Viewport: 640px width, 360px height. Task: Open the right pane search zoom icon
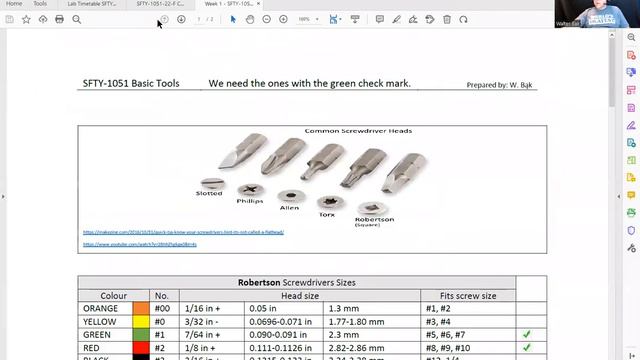point(631,37)
